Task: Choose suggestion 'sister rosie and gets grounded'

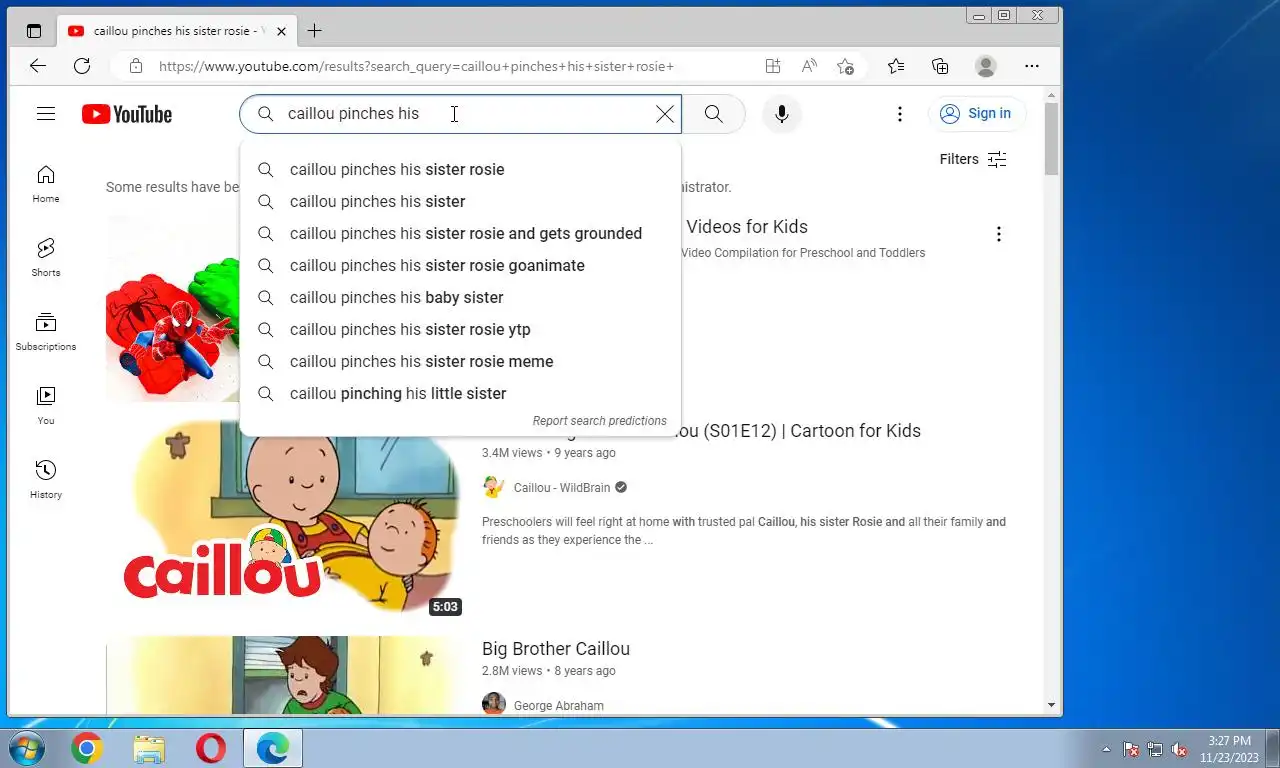Action: tap(461, 234)
